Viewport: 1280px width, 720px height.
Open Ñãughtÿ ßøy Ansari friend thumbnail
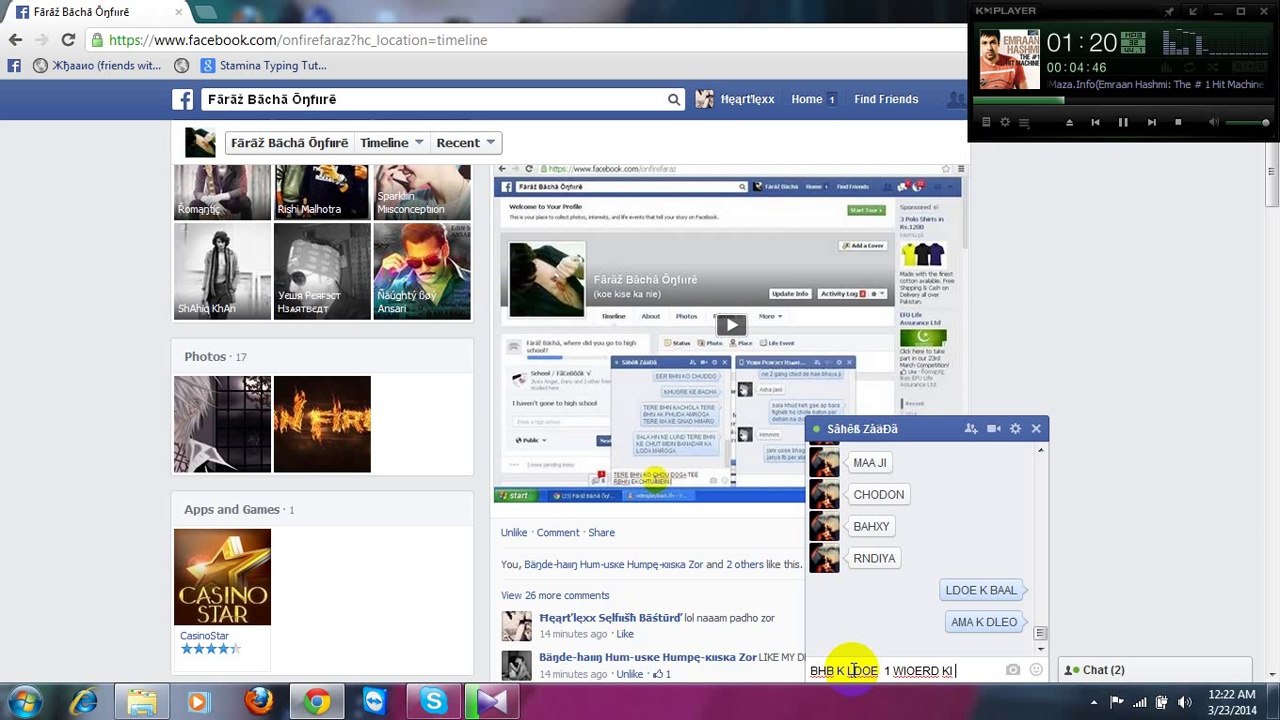click(x=422, y=271)
